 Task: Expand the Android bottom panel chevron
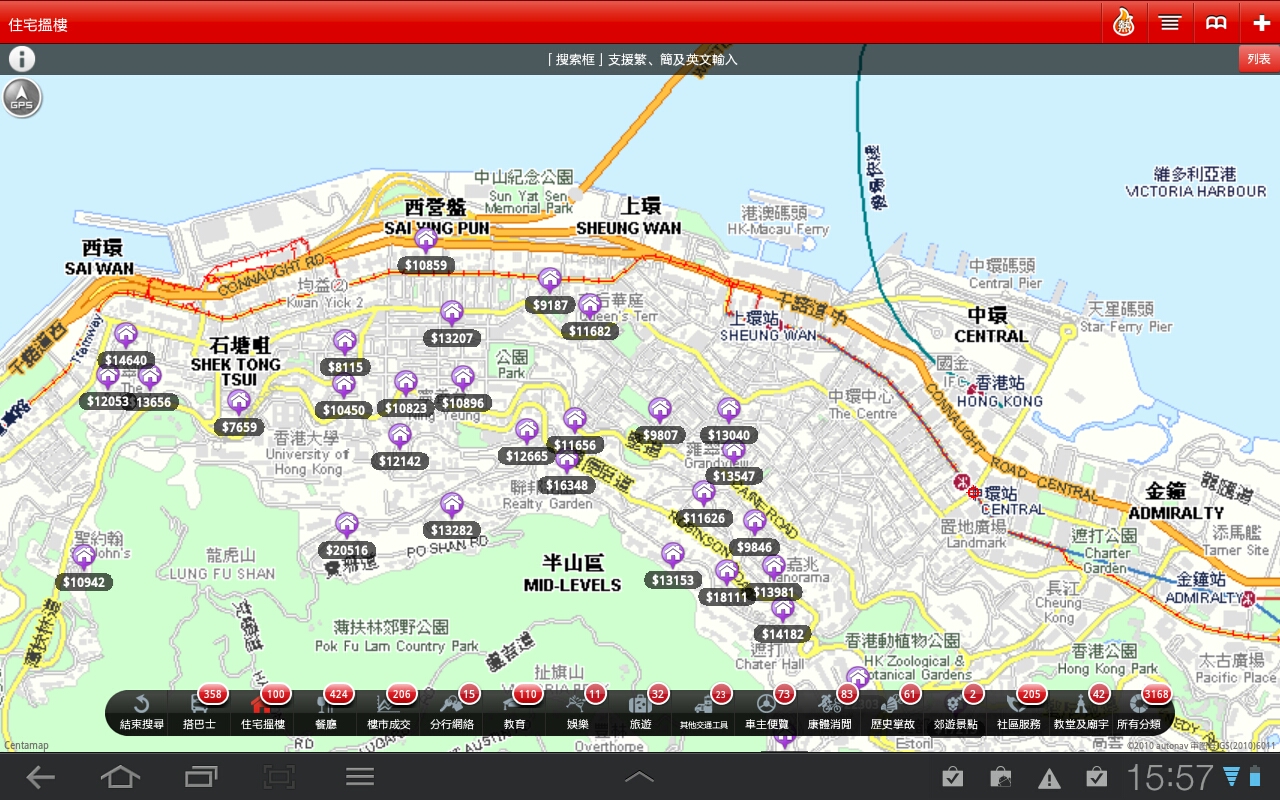click(639, 777)
